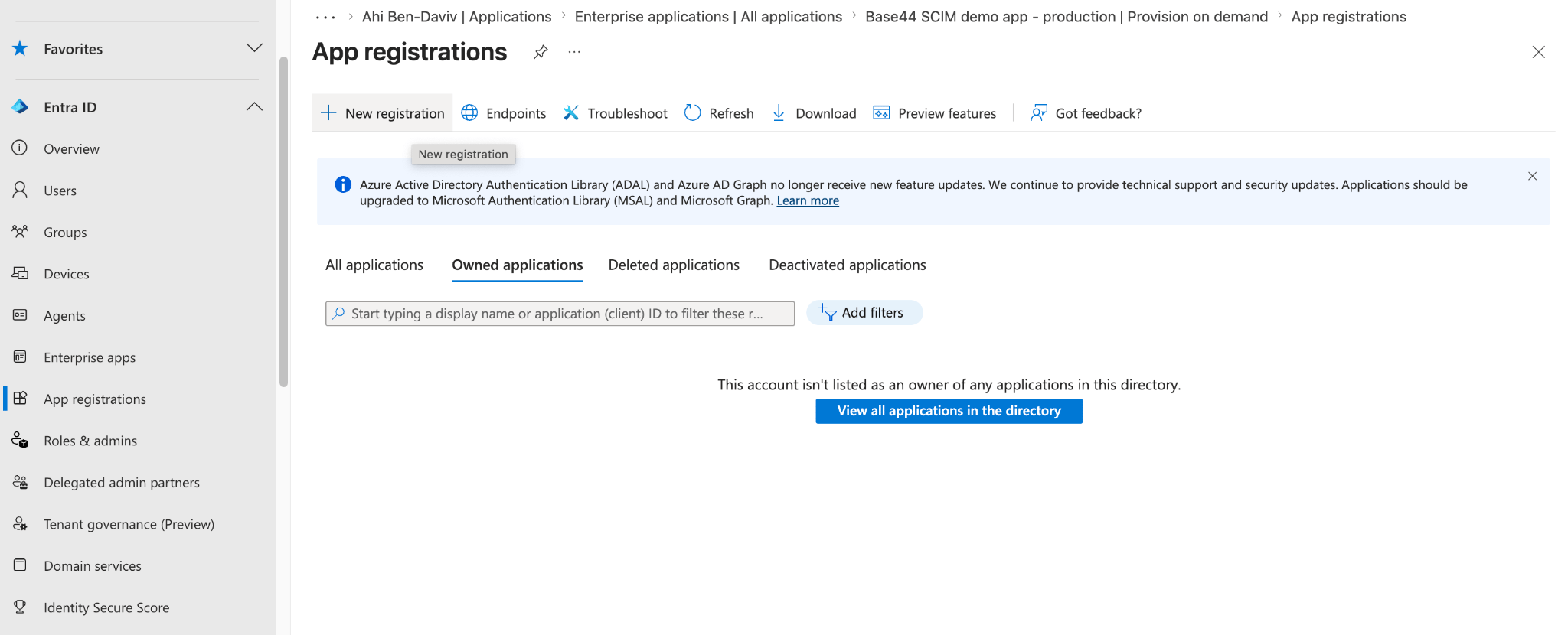Click the Got feedback? label

tap(1099, 113)
